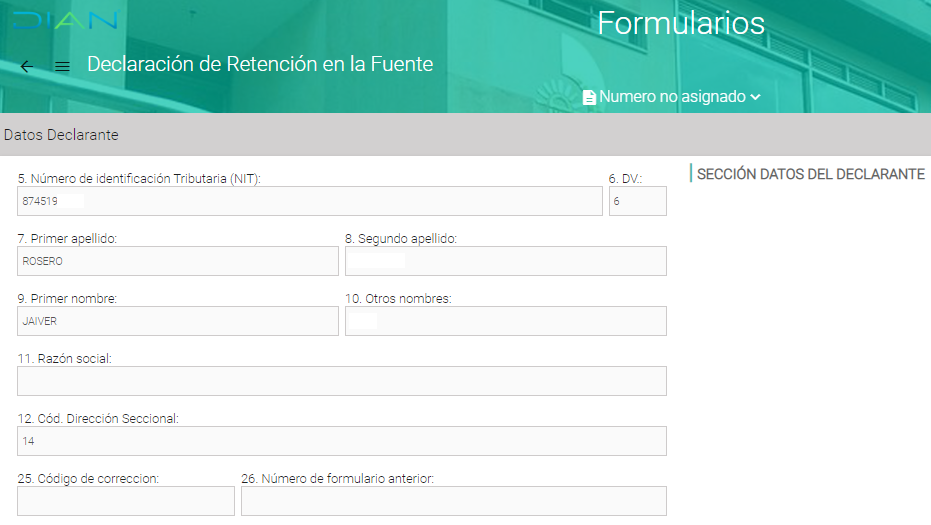Viewport: 931px width, 525px height.
Task: Open the Numero no asignado dropdown
Action: (x=672, y=97)
